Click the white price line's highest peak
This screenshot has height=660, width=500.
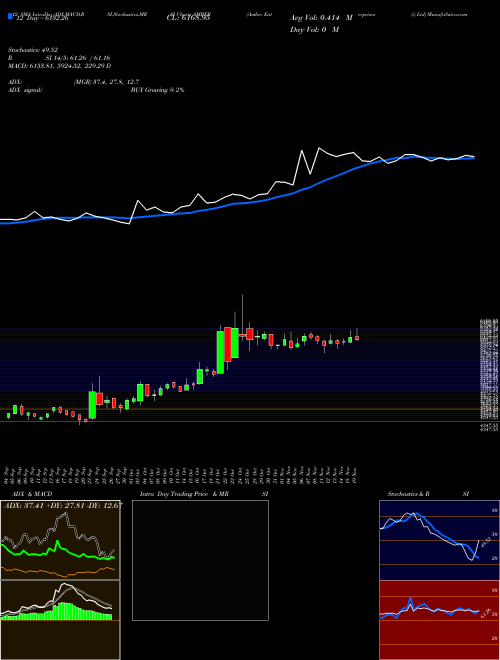(x=319, y=148)
